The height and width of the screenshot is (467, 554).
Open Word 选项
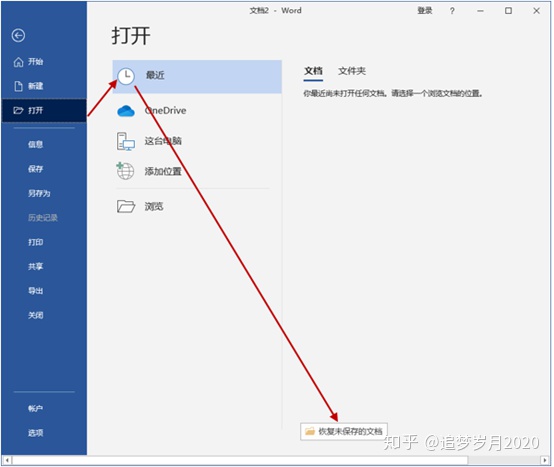click(x=44, y=433)
